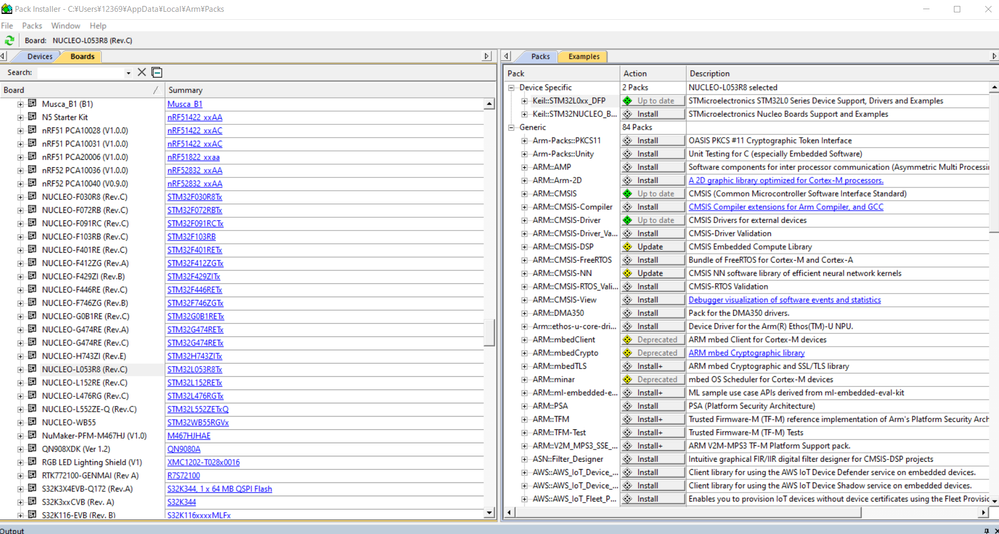Viewport: 999px width, 534px height.
Task: Click yellow update icon for ARM::CMSIS-NN
Action: coord(627,273)
